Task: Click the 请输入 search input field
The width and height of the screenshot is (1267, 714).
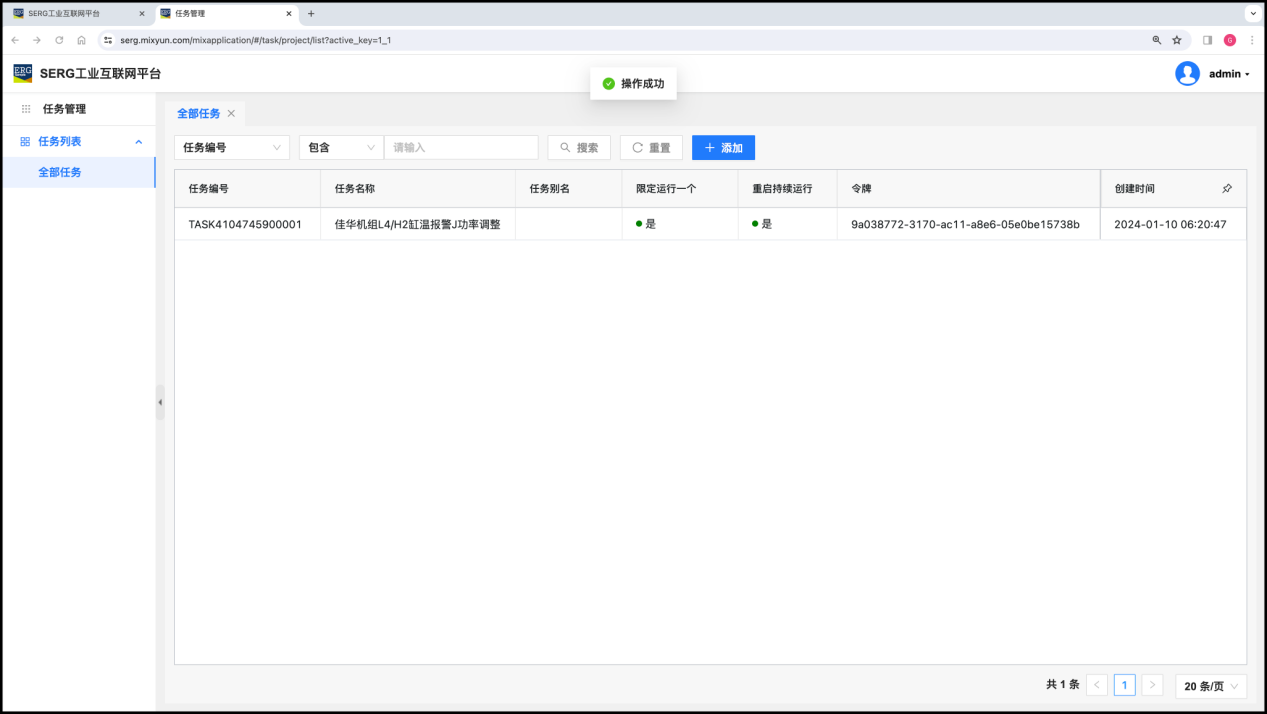Action: tap(461, 148)
